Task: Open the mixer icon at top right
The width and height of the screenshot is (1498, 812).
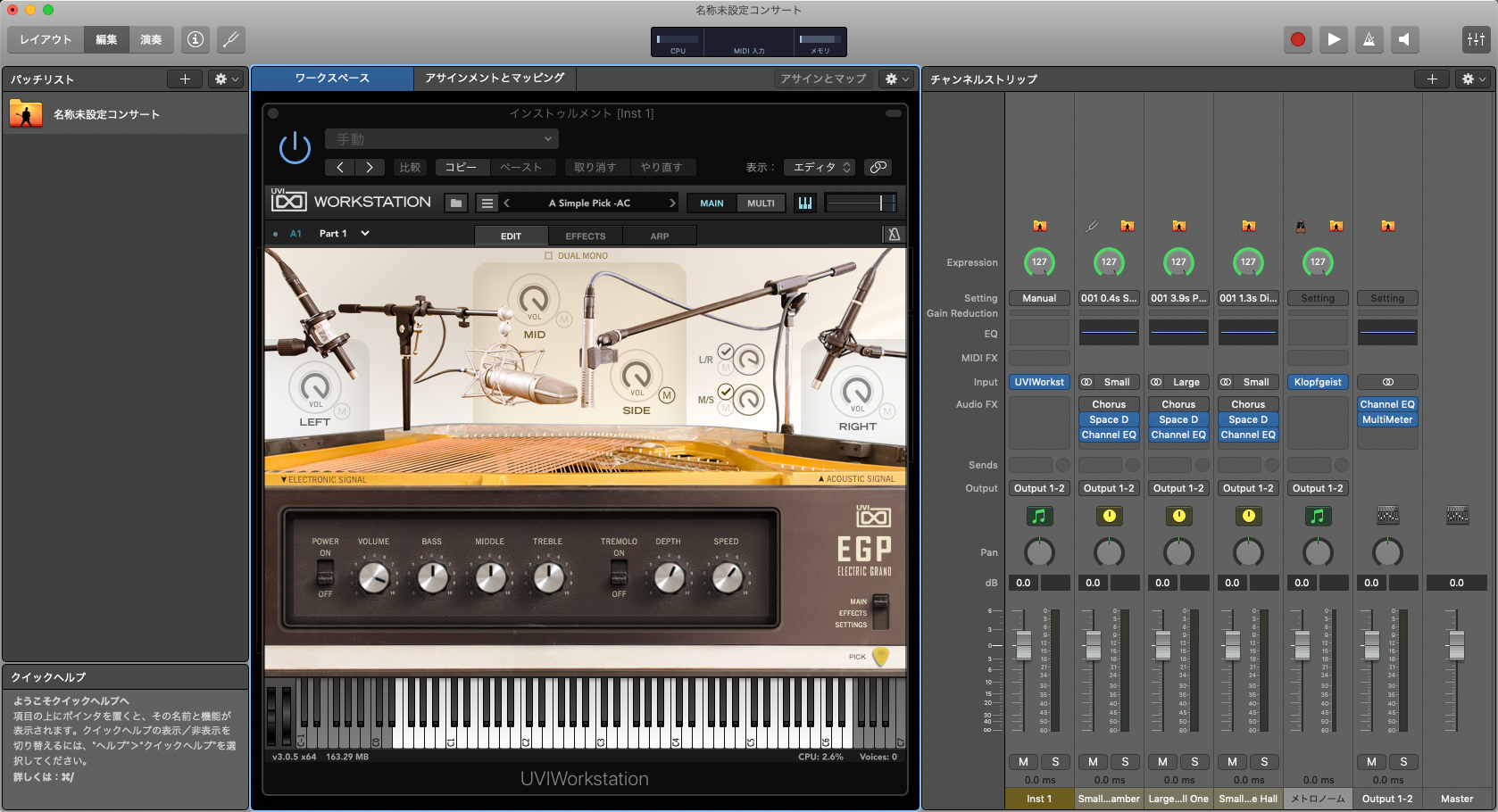Action: pos(1476,39)
